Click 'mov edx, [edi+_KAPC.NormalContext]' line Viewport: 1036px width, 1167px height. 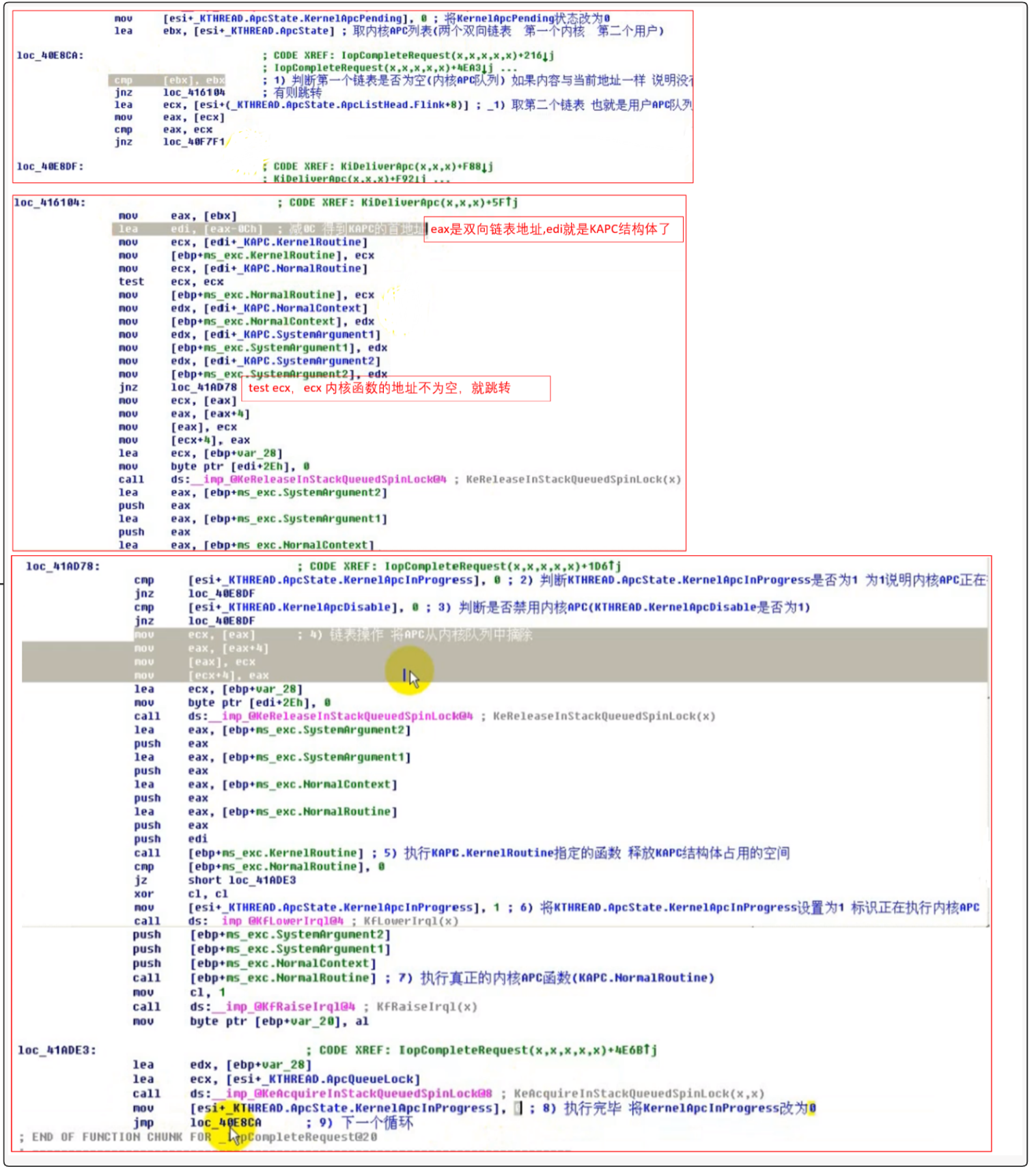tap(243, 308)
